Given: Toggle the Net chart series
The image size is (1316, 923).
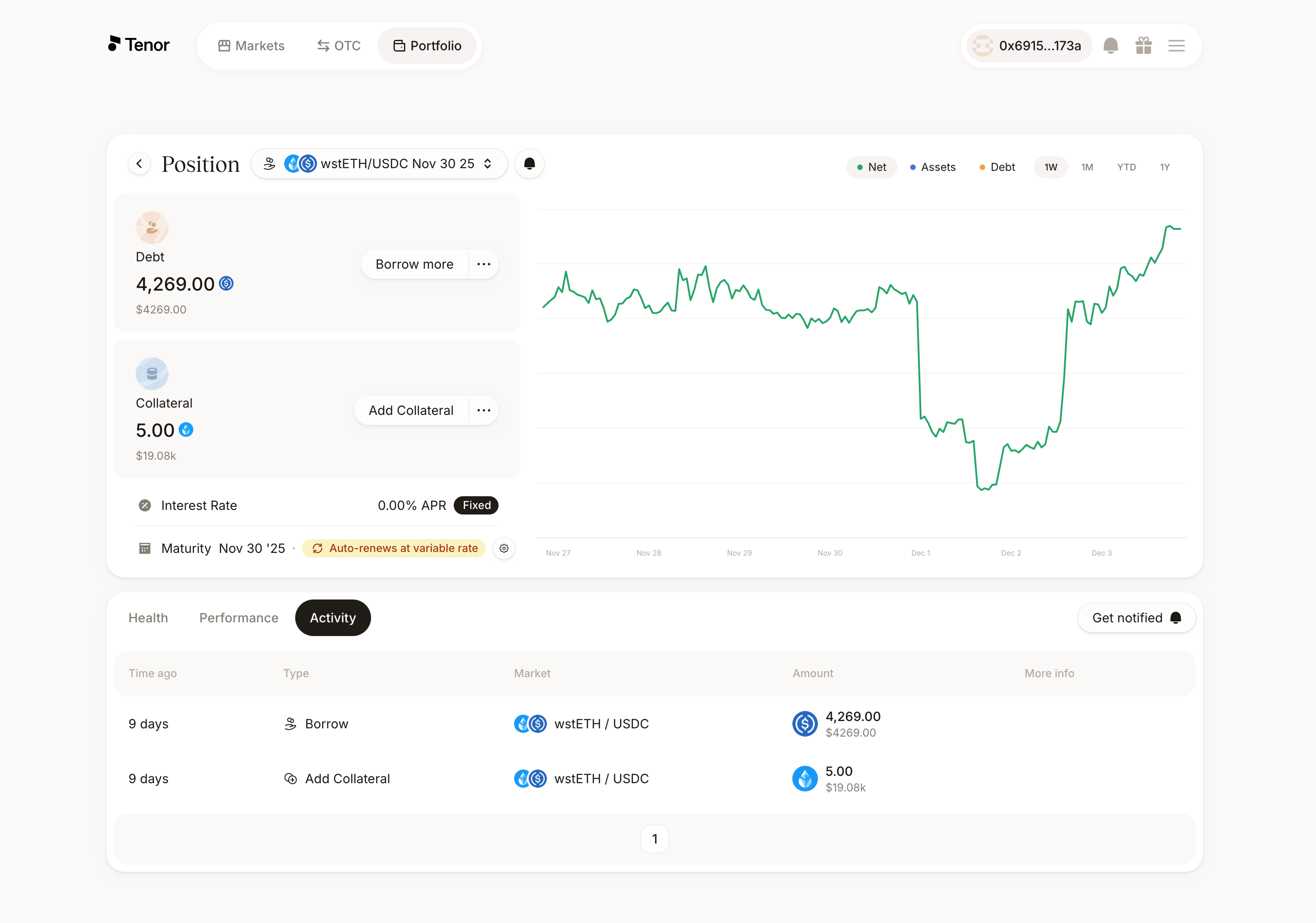Looking at the screenshot, I should 871,167.
